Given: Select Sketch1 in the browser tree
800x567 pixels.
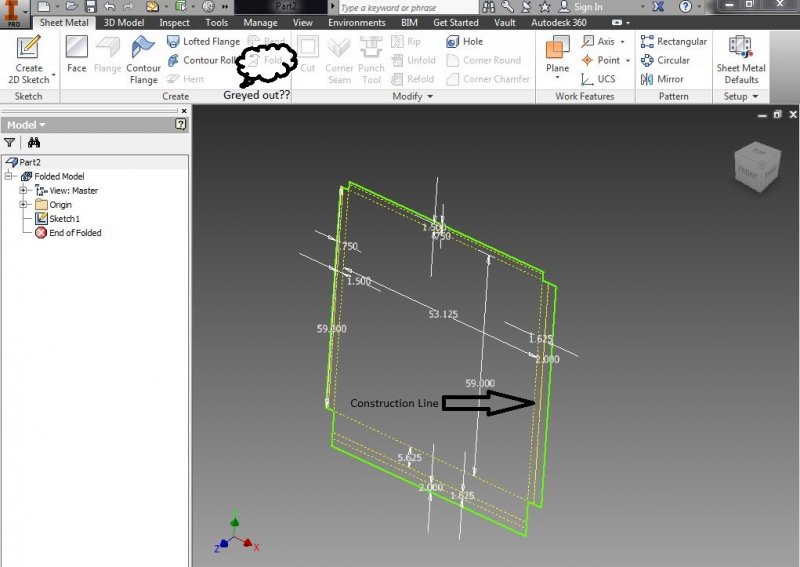Looking at the screenshot, I should pyautogui.click(x=64, y=218).
